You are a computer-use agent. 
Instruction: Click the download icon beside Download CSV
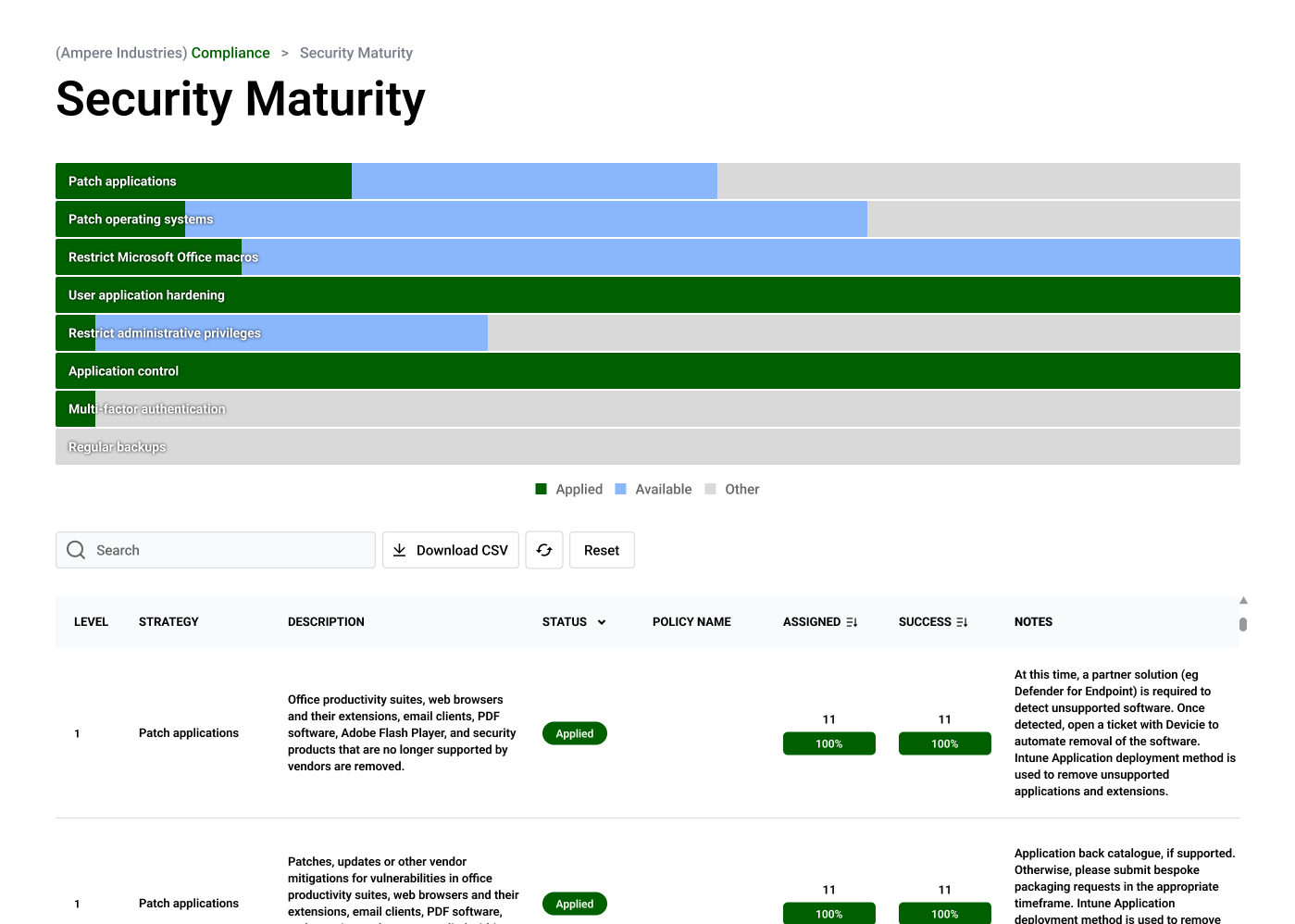click(400, 550)
